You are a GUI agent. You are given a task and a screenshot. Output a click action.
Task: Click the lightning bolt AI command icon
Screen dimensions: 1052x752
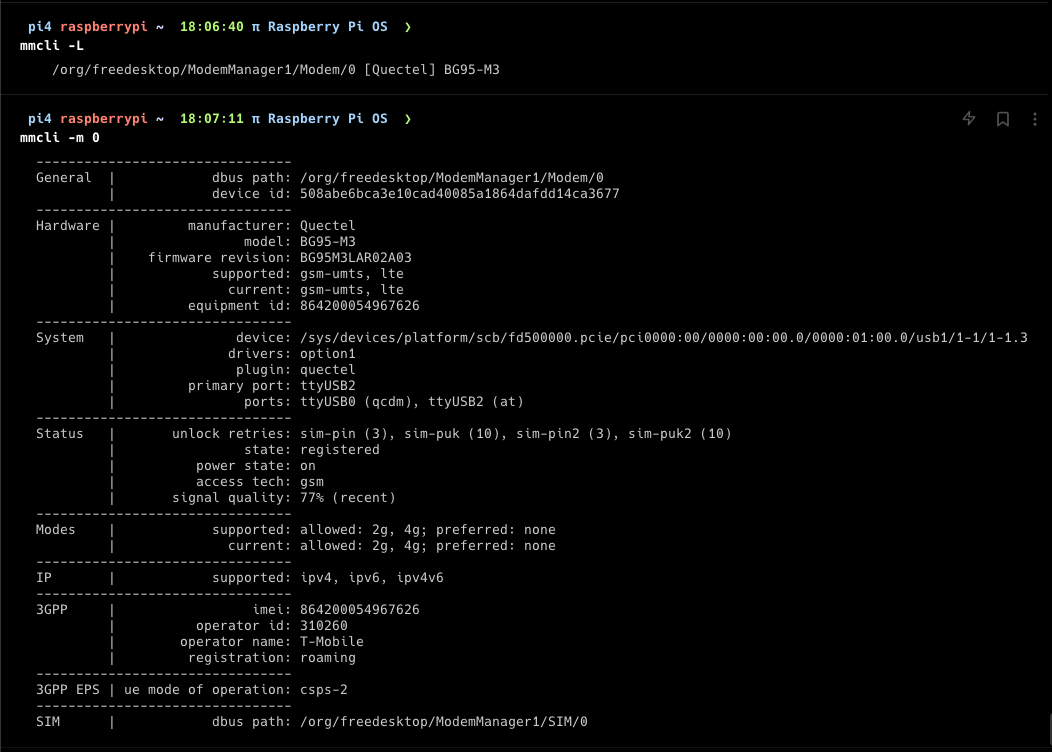pyautogui.click(x=969, y=119)
